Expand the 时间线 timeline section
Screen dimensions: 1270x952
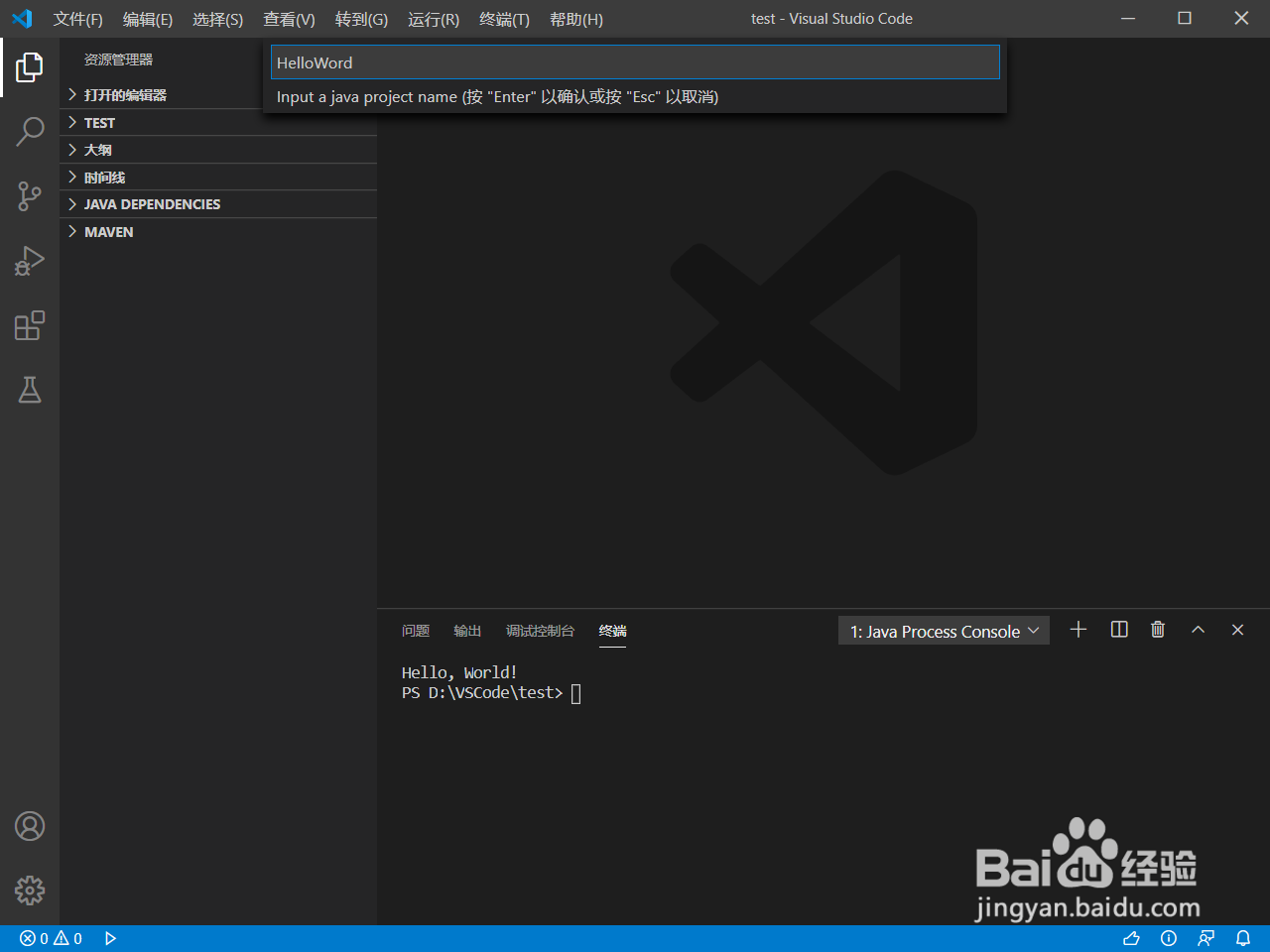coord(218,178)
